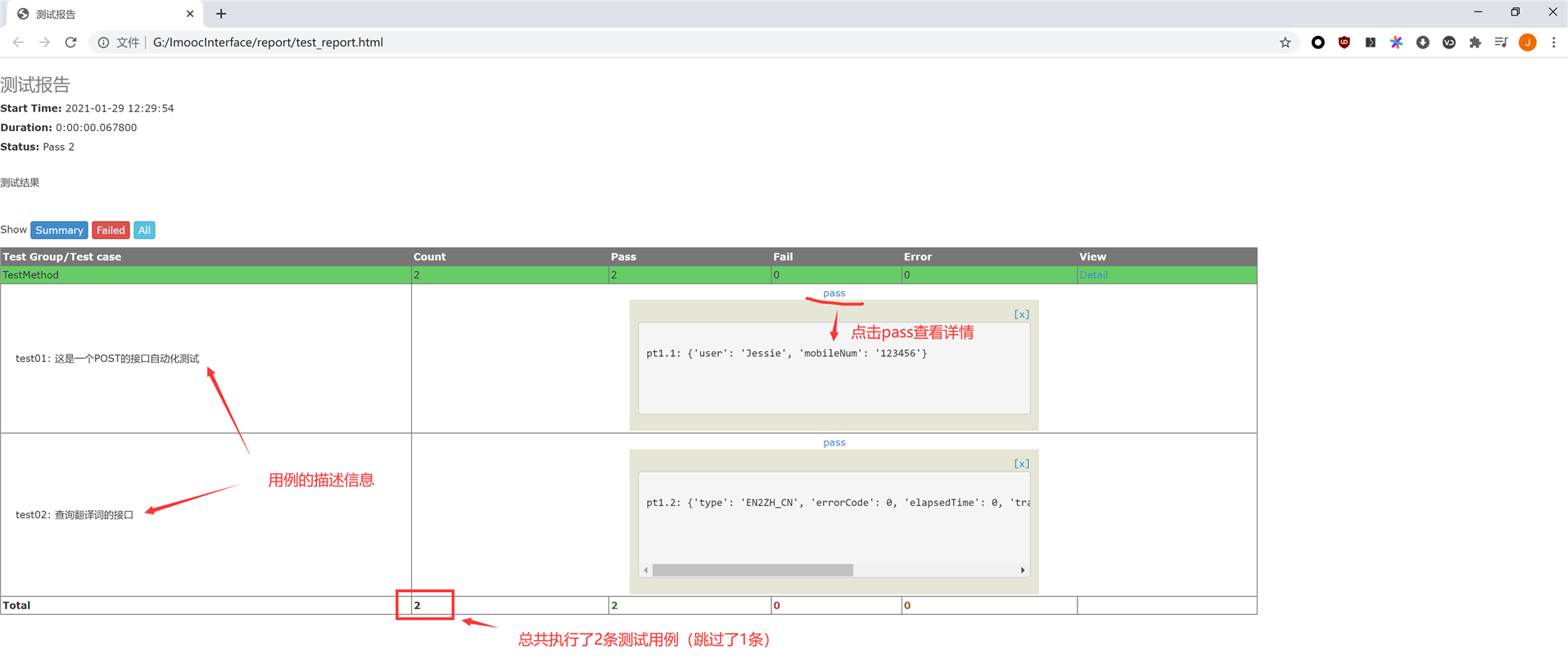Open the Chrome three-dot menu

(x=1553, y=43)
